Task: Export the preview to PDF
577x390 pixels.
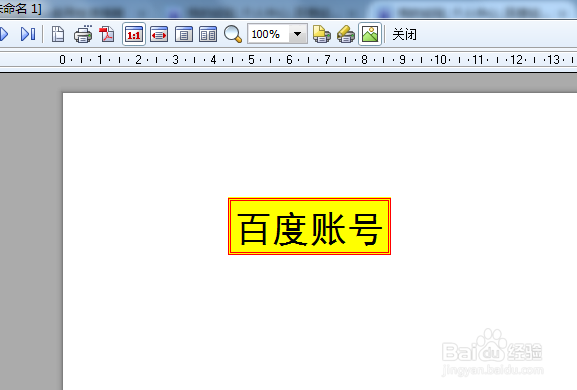Action: coord(107,34)
